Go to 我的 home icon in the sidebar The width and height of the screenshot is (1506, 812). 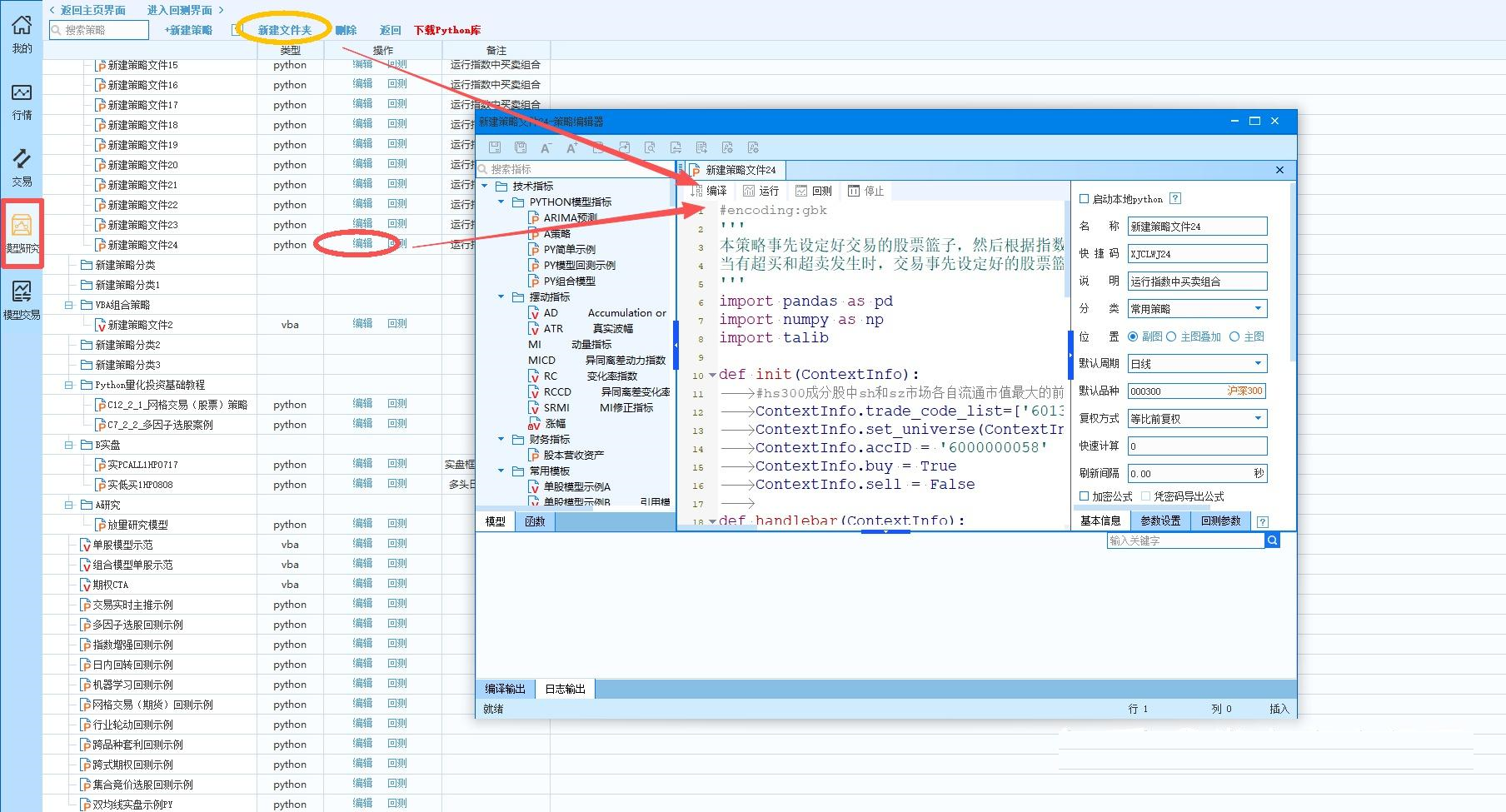[22, 34]
